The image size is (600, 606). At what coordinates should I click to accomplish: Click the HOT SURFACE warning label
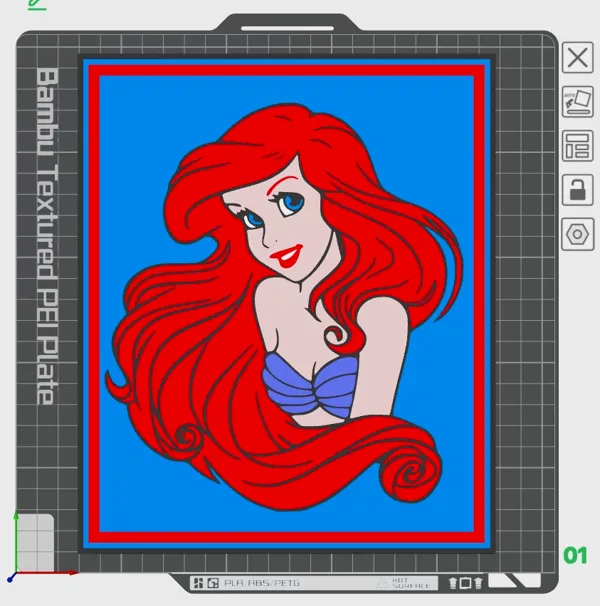[405, 583]
